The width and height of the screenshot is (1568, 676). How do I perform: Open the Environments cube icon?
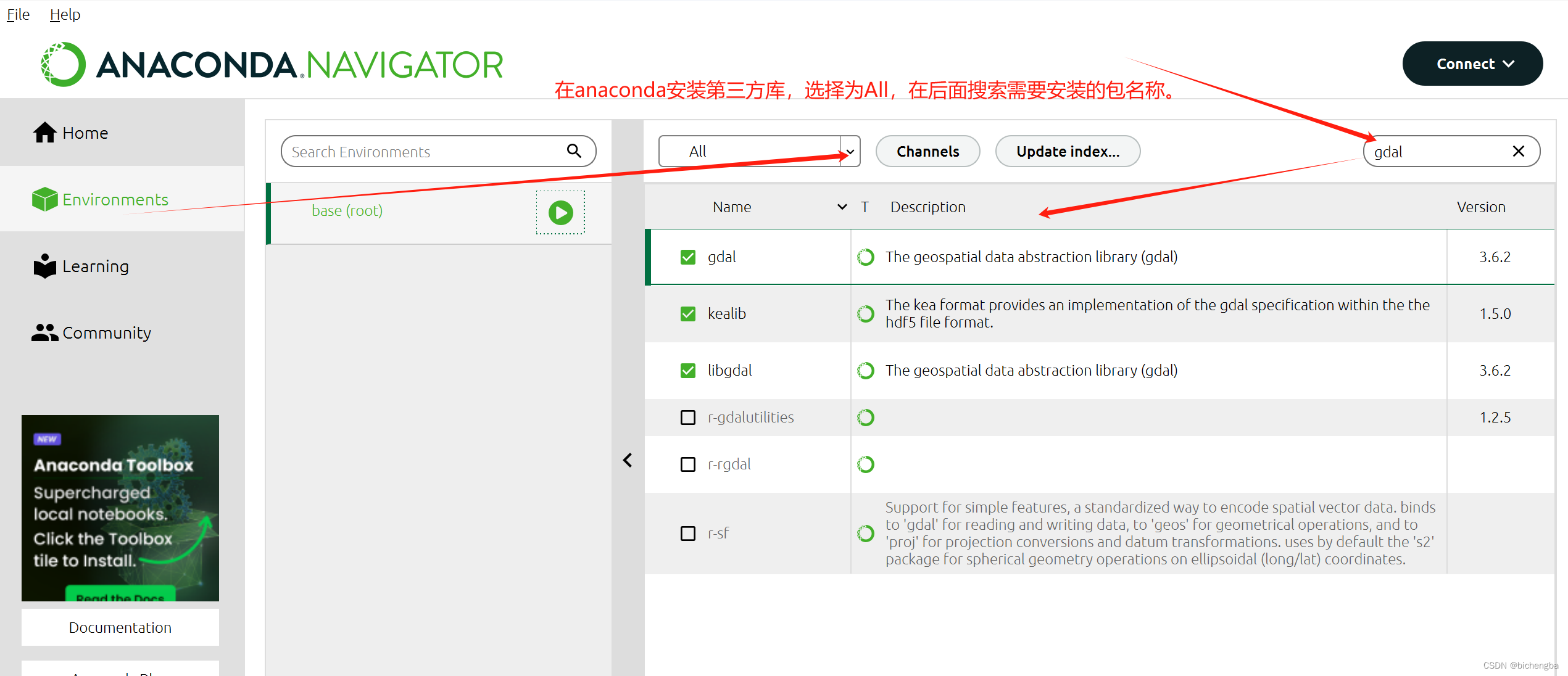tap(44, 199)
